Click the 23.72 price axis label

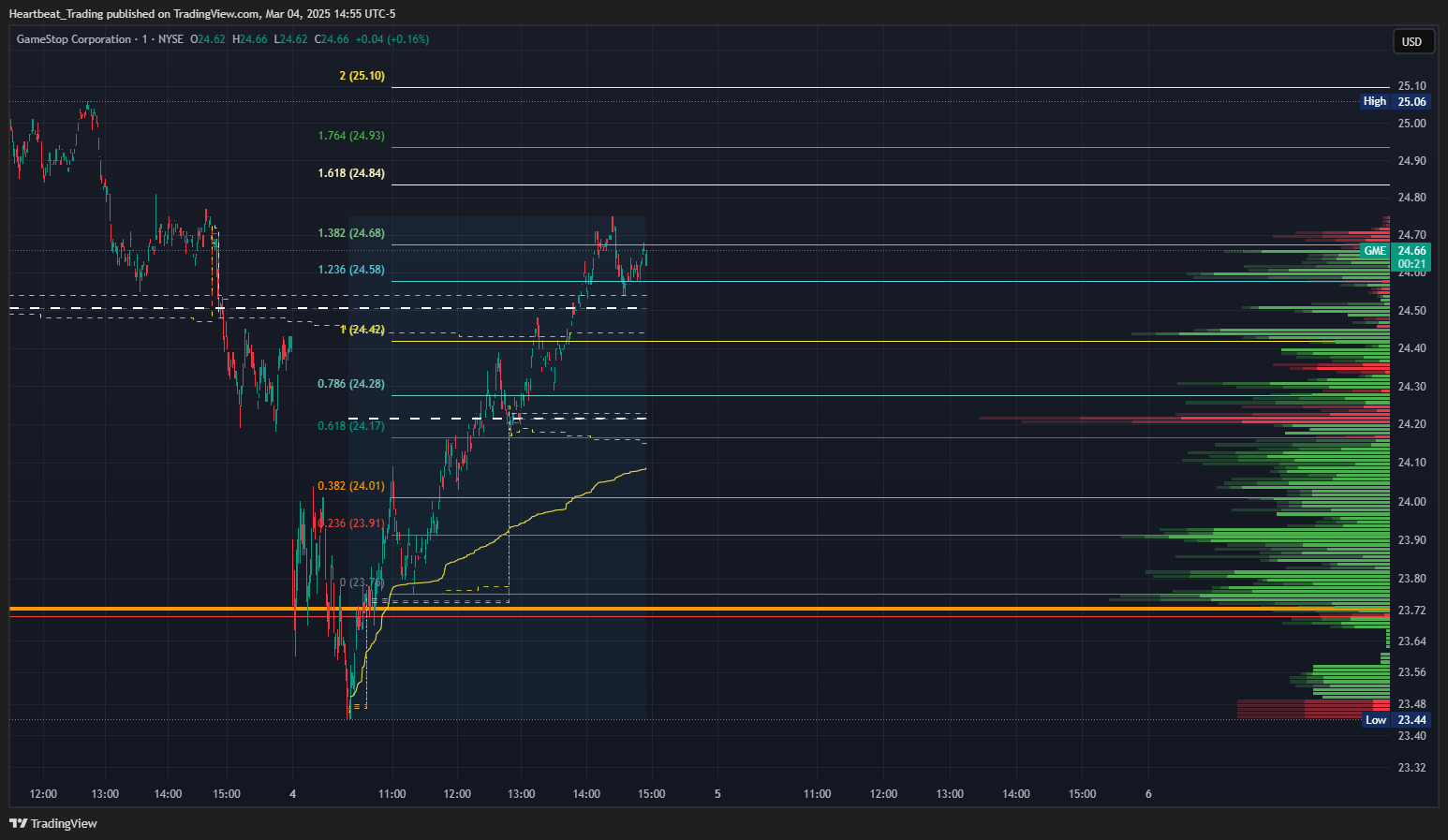coord(1411,611)
